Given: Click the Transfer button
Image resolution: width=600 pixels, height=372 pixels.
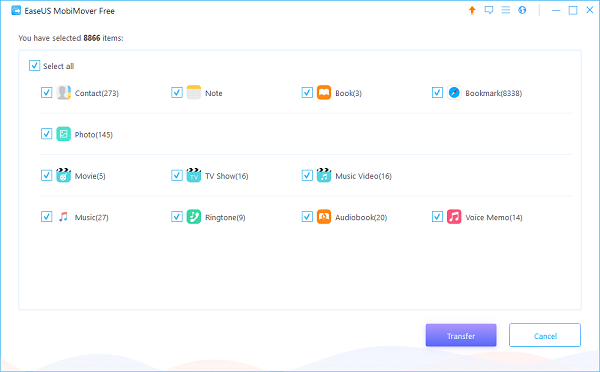Looking at the screenshot, I should [x=461, y=336].
